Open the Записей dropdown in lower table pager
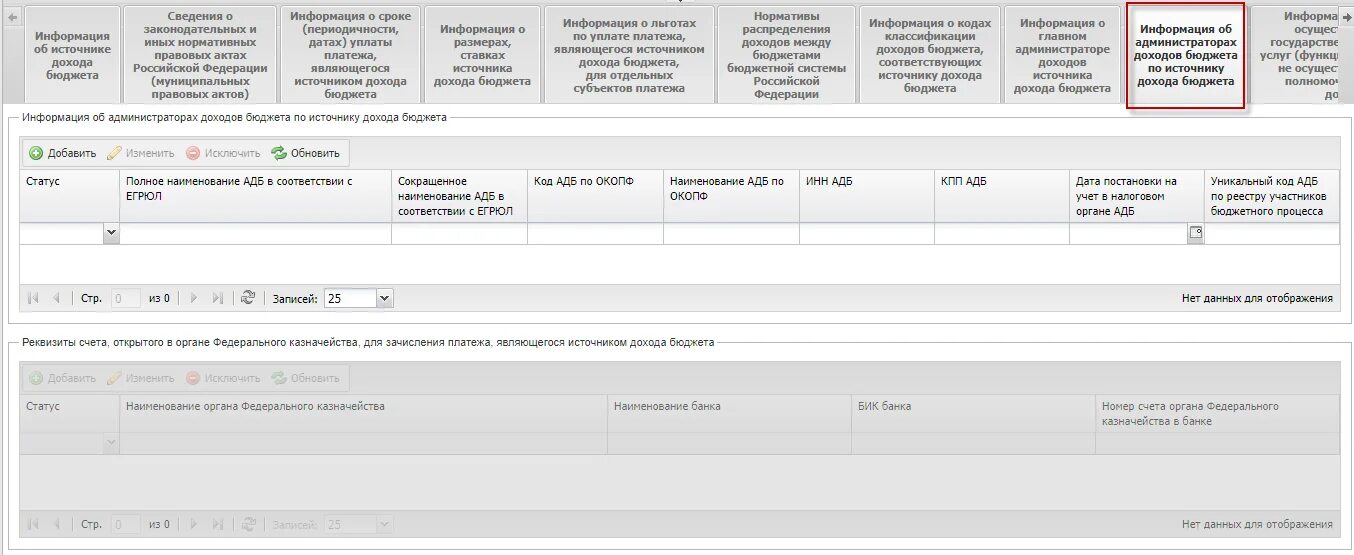The image size is (1354, 555). point(385,524)
